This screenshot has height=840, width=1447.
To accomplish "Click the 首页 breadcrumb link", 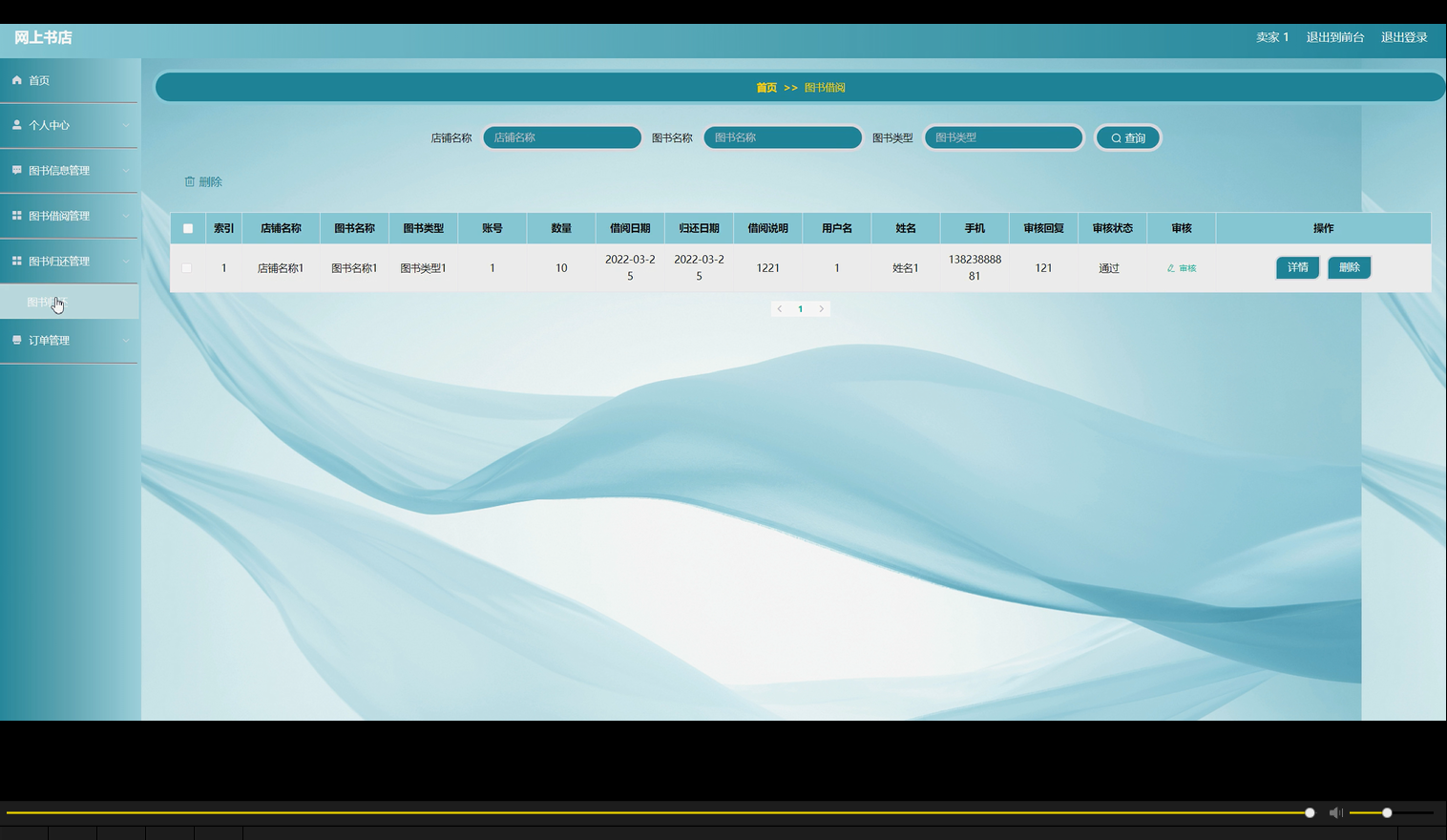I will point(765,87).
